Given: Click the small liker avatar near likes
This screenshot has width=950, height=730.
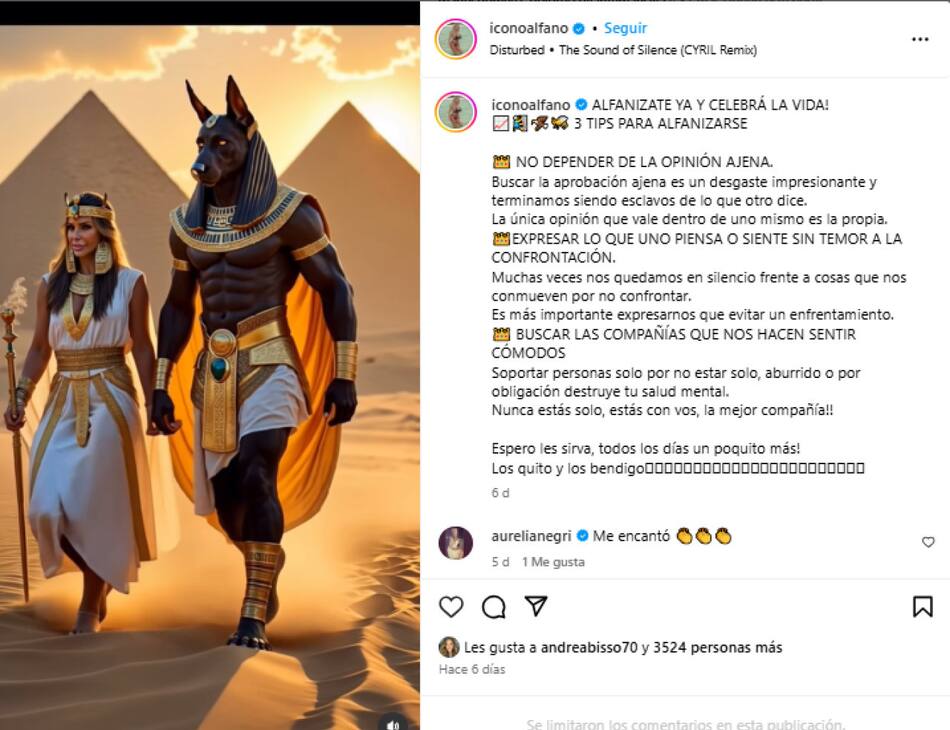Looking at the screenshot, I should [449, 648].
